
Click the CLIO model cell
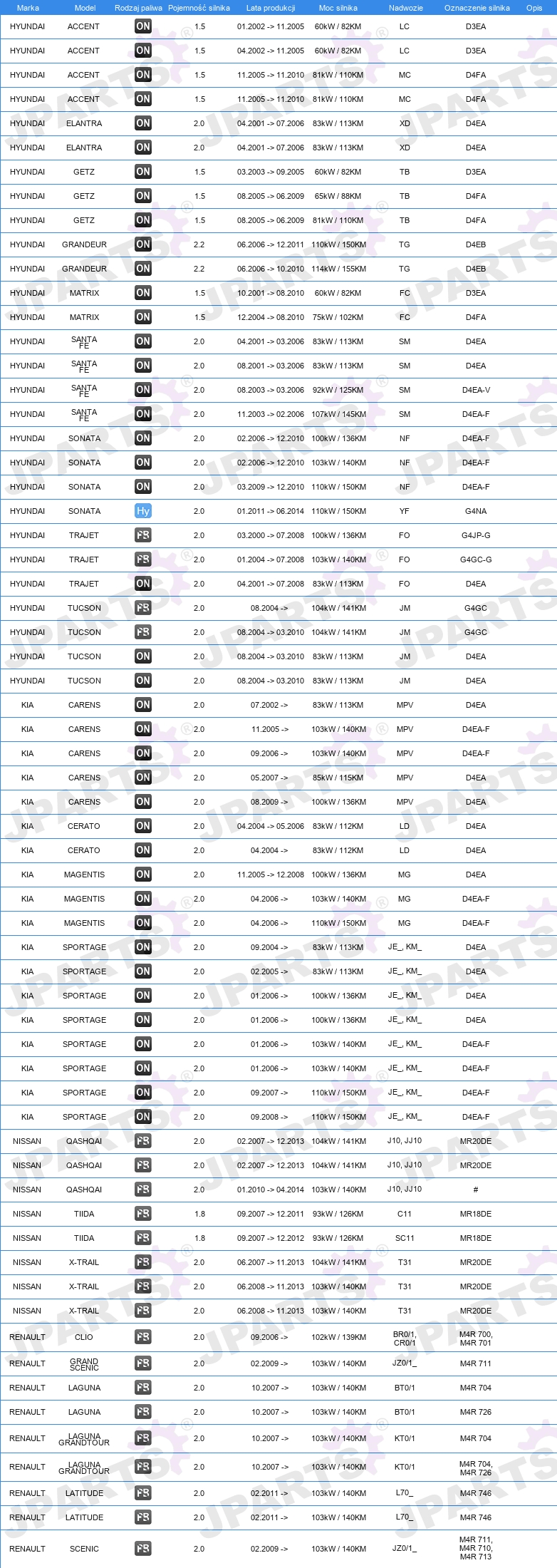[84, 1337]
